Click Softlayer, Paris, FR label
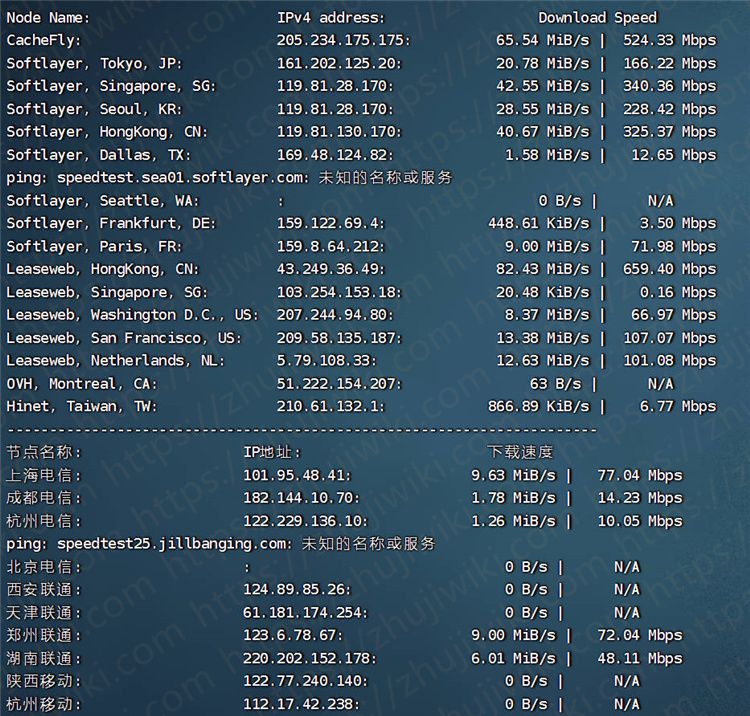The image size is (750, 716). coord(94,246)
